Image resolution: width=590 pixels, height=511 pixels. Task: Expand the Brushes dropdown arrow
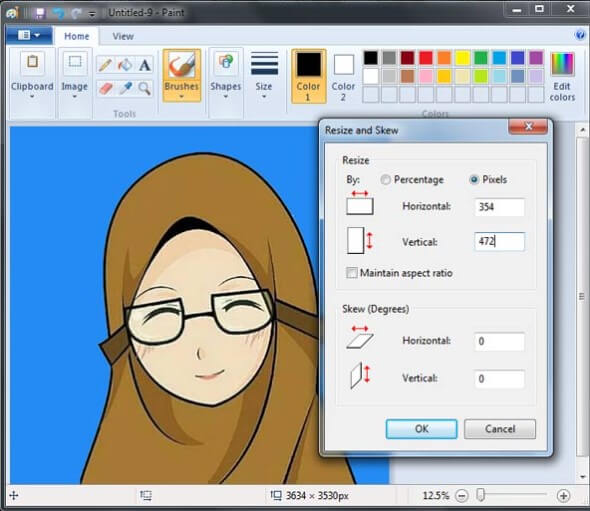181,97
